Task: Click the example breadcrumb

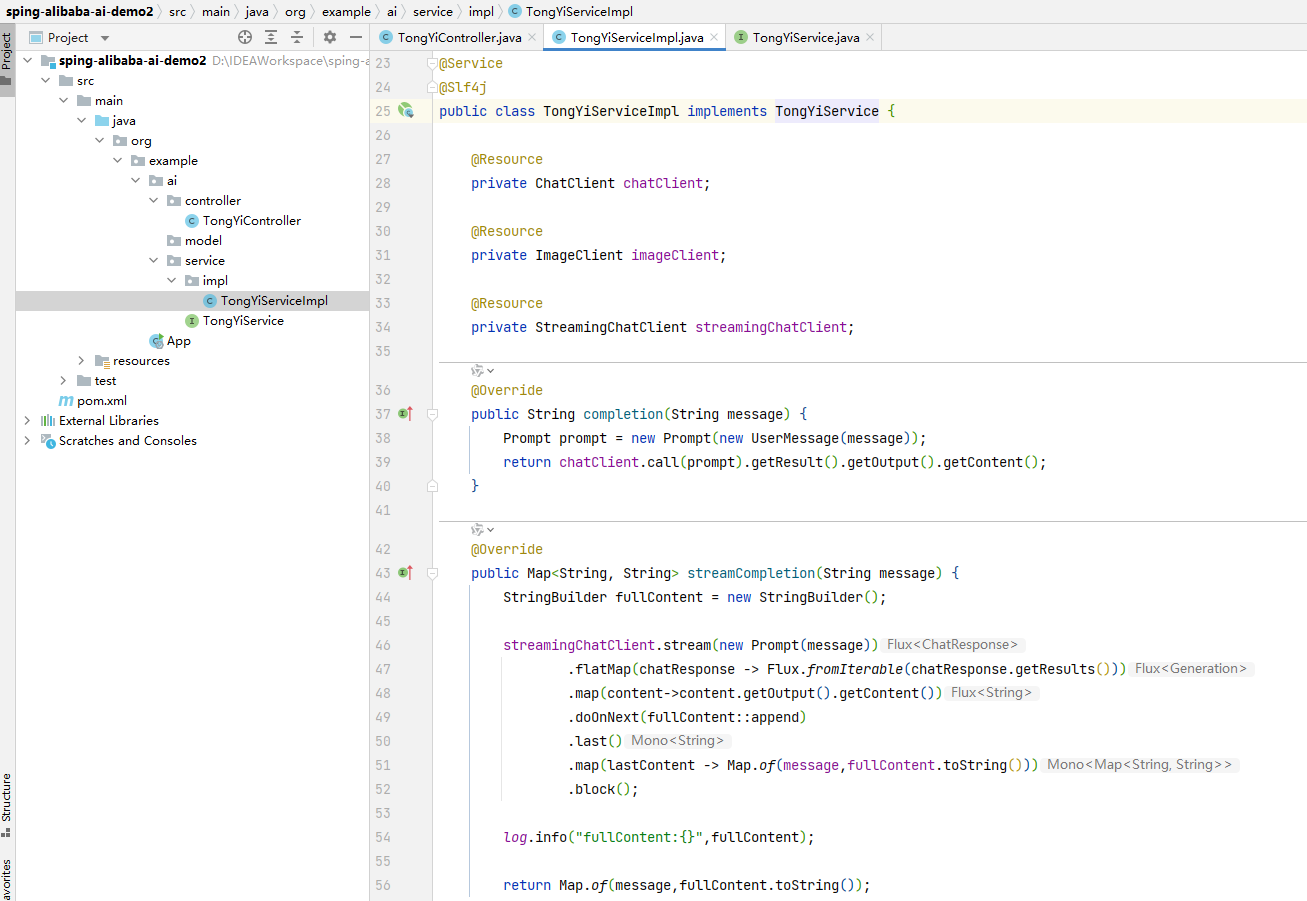Action: click(346, 12)
